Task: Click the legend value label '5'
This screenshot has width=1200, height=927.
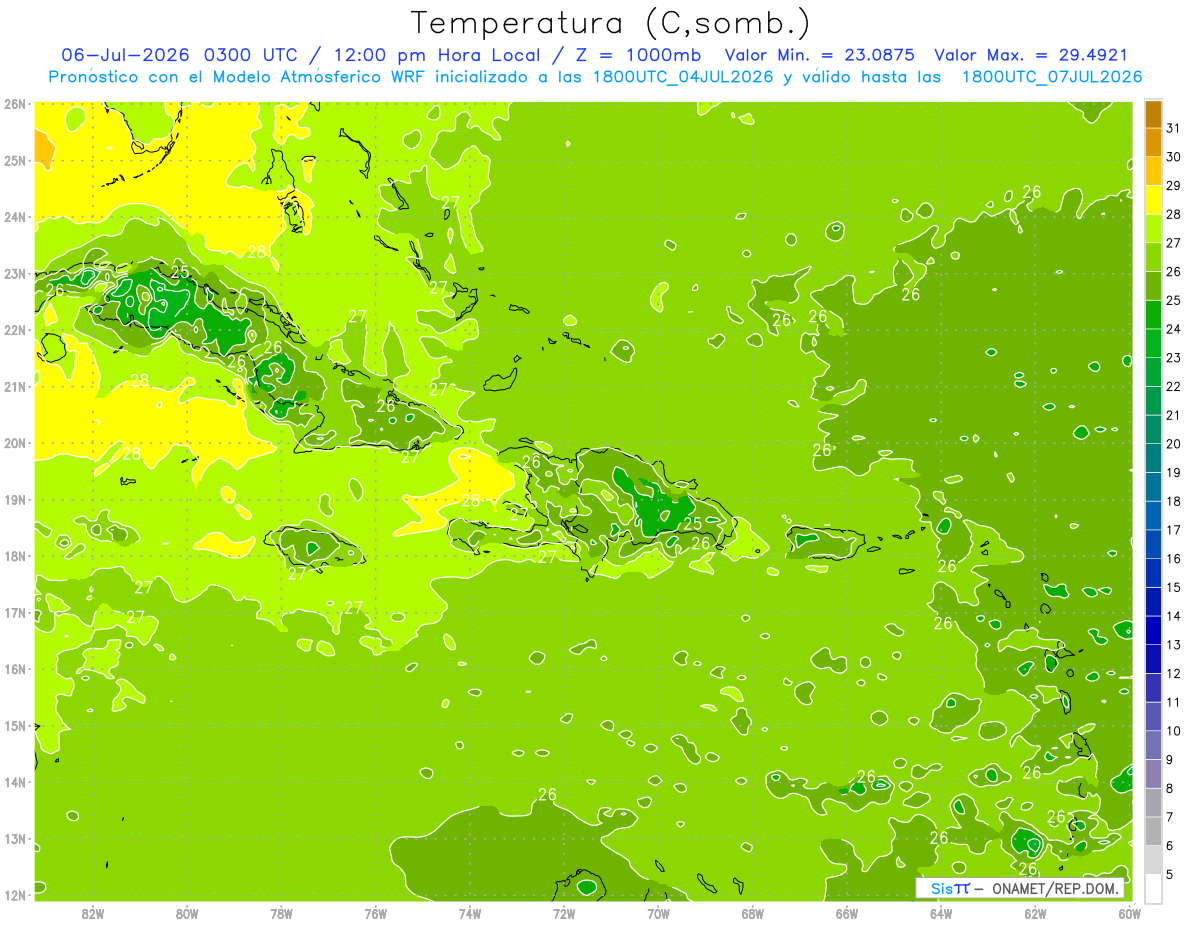Action: pyautogui.click(x=1169, y=874)
